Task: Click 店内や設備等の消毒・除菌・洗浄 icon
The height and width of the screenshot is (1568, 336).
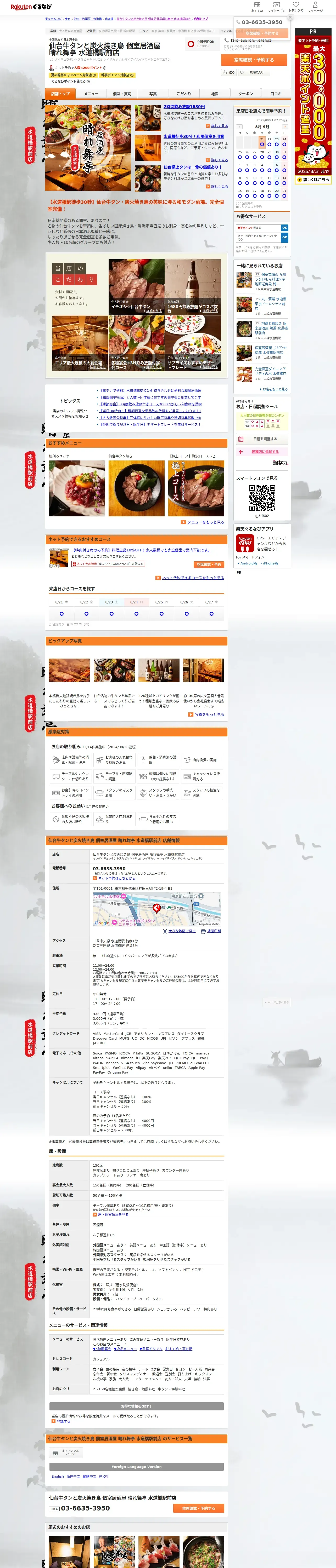Action: tap(55, 760)
